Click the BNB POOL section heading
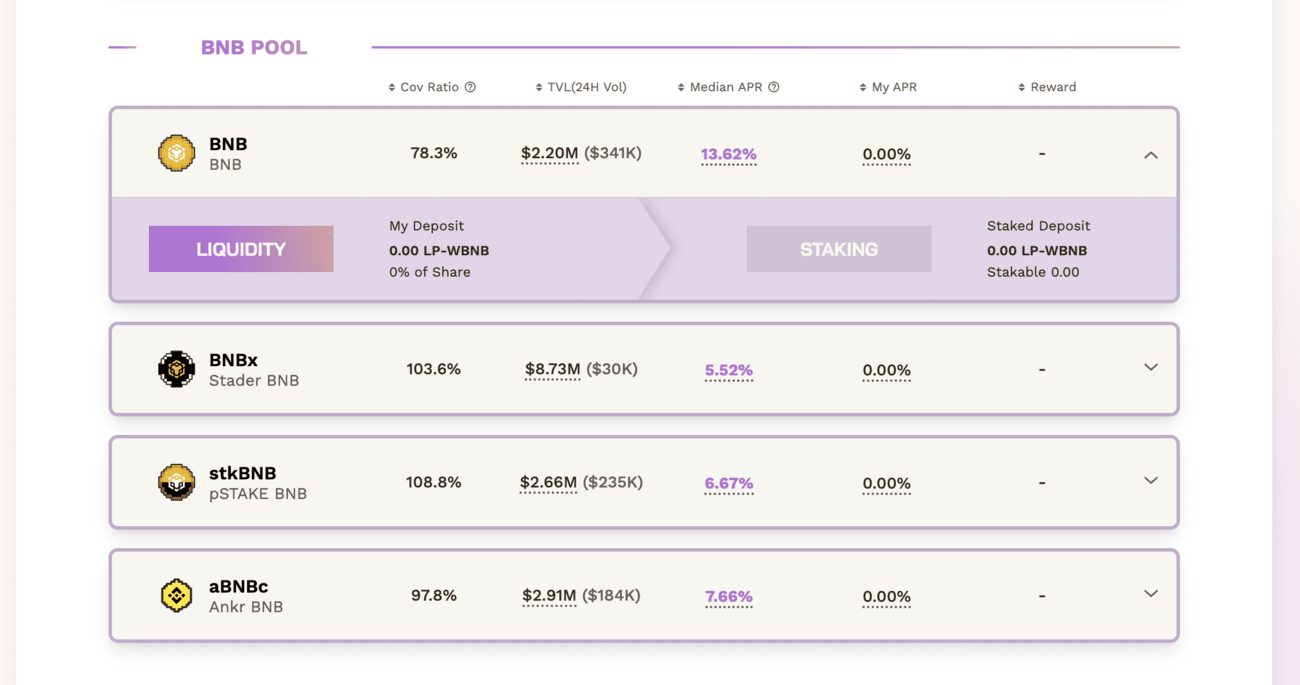Image resolution: width=1300 pixels, height=685 pixels. 254,47
